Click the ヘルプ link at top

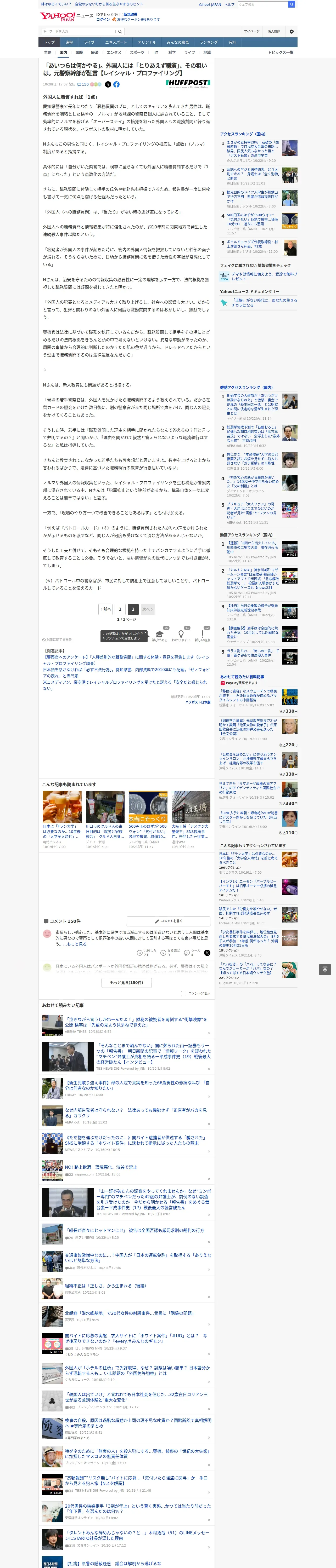click(x=229, y=4)
